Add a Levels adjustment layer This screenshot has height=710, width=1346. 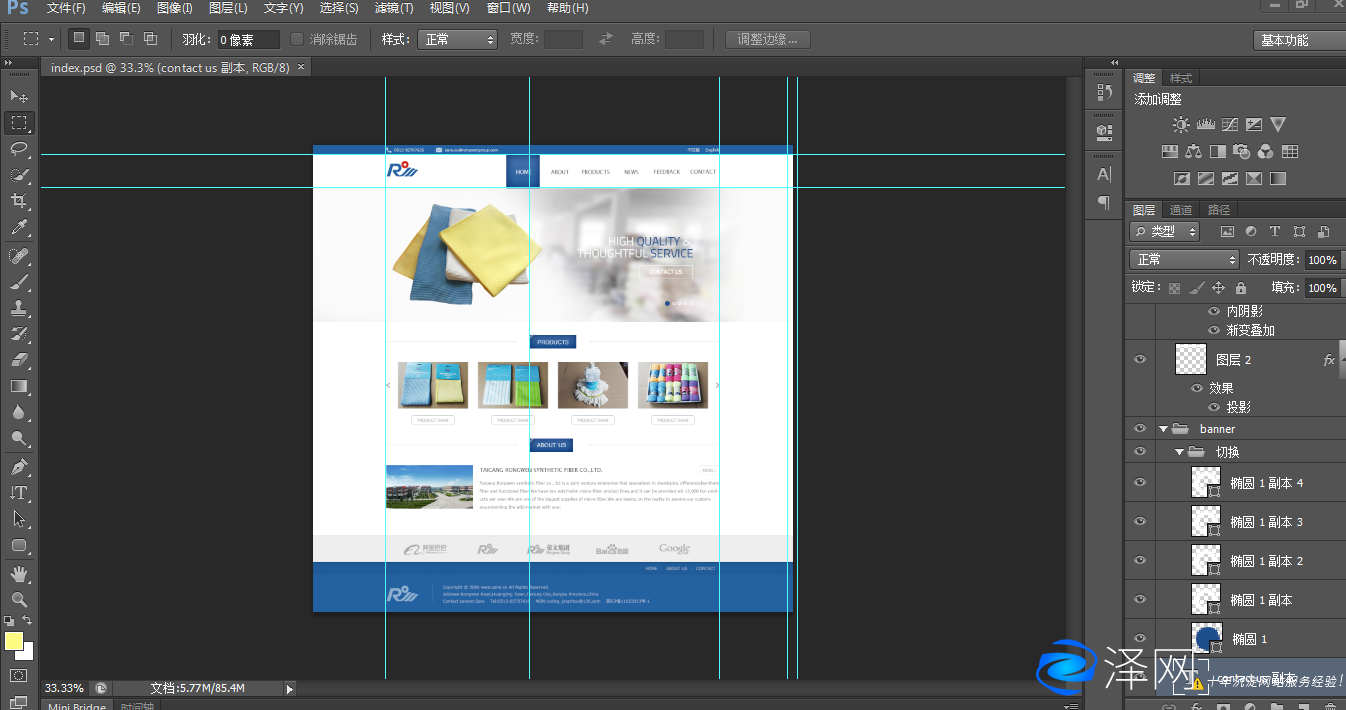[1205, 124]
